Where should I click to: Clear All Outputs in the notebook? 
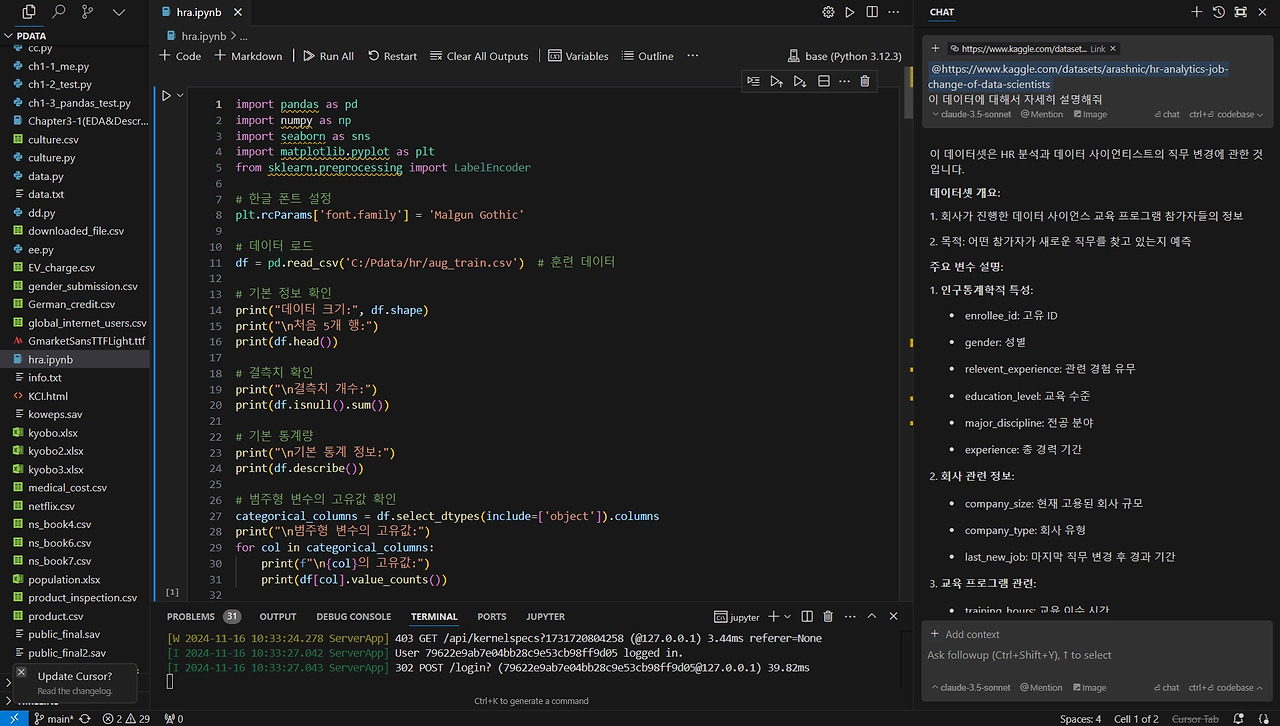pyautogui.click(x=479, y=56)
